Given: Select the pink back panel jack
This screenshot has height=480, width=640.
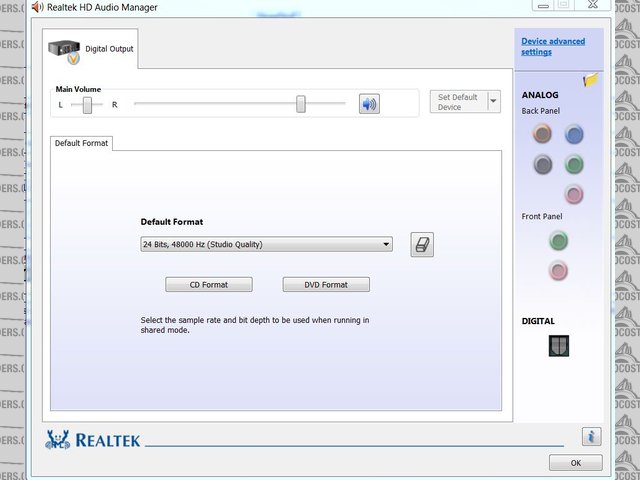Looking at the screenshot, I should point(574,194).
